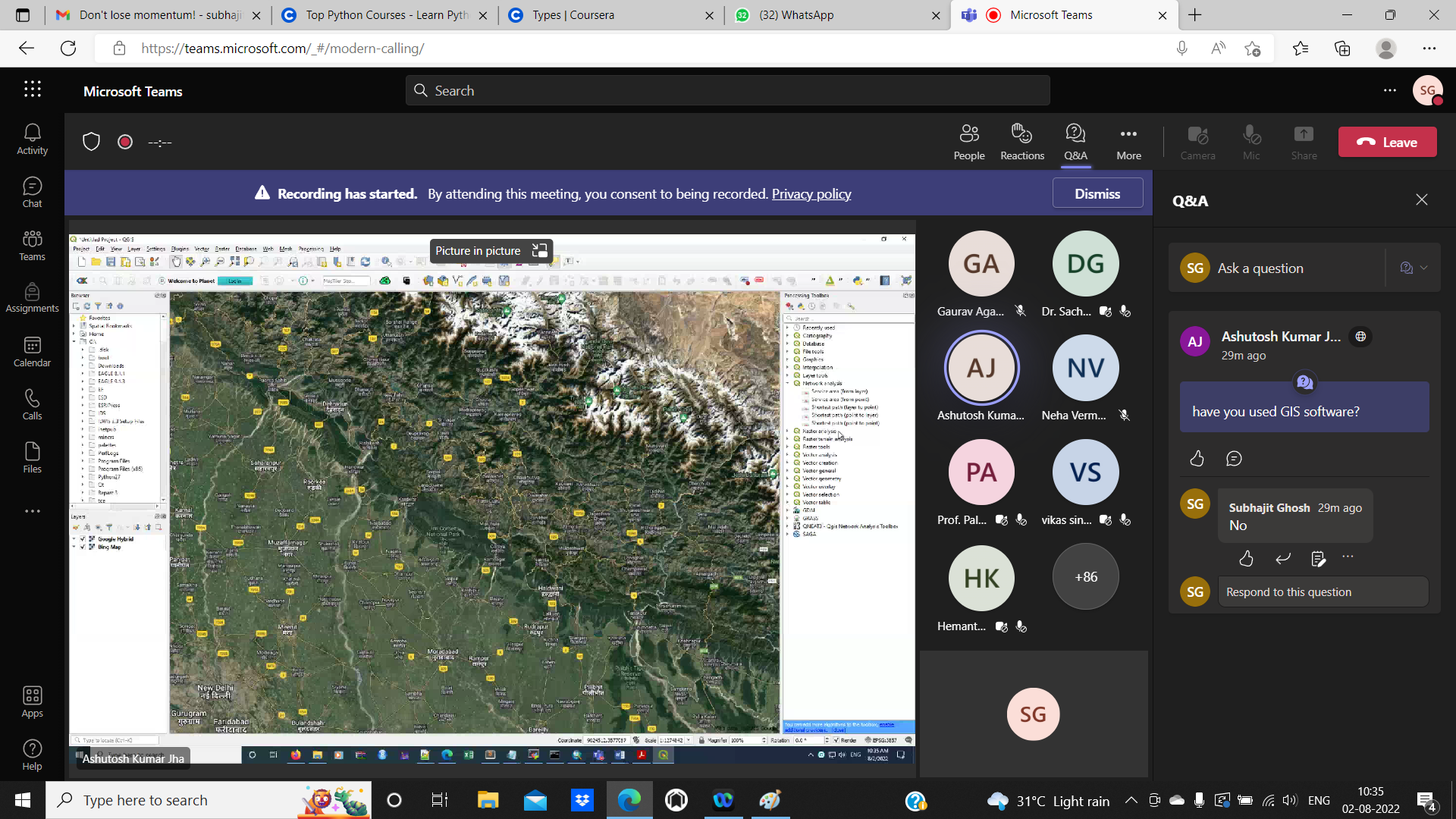
Task: Open the Reactions menu
Action: [1021, 142]
